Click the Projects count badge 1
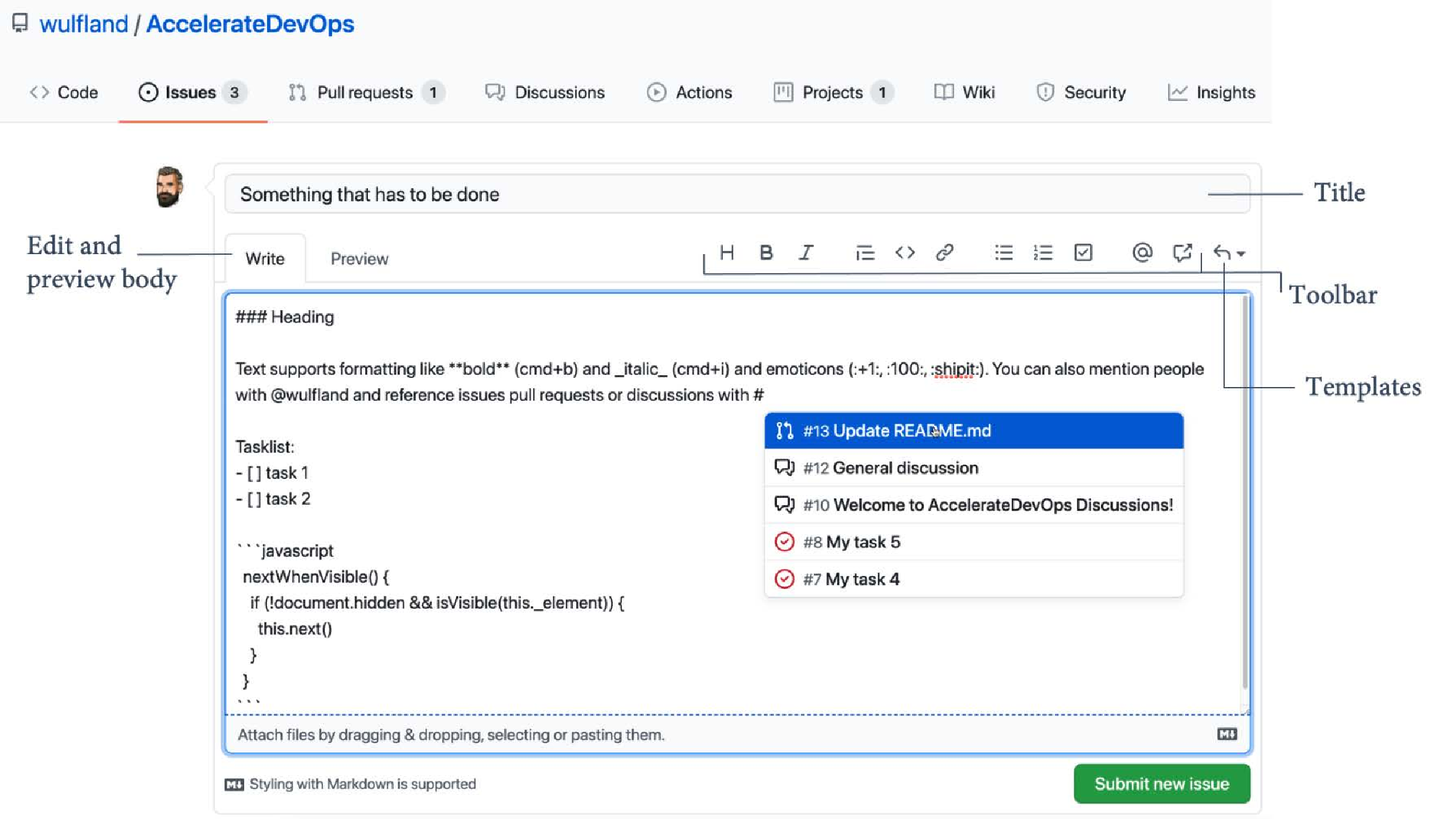Viewport: 1456px width, 819px height. click(x=882, y=93)
